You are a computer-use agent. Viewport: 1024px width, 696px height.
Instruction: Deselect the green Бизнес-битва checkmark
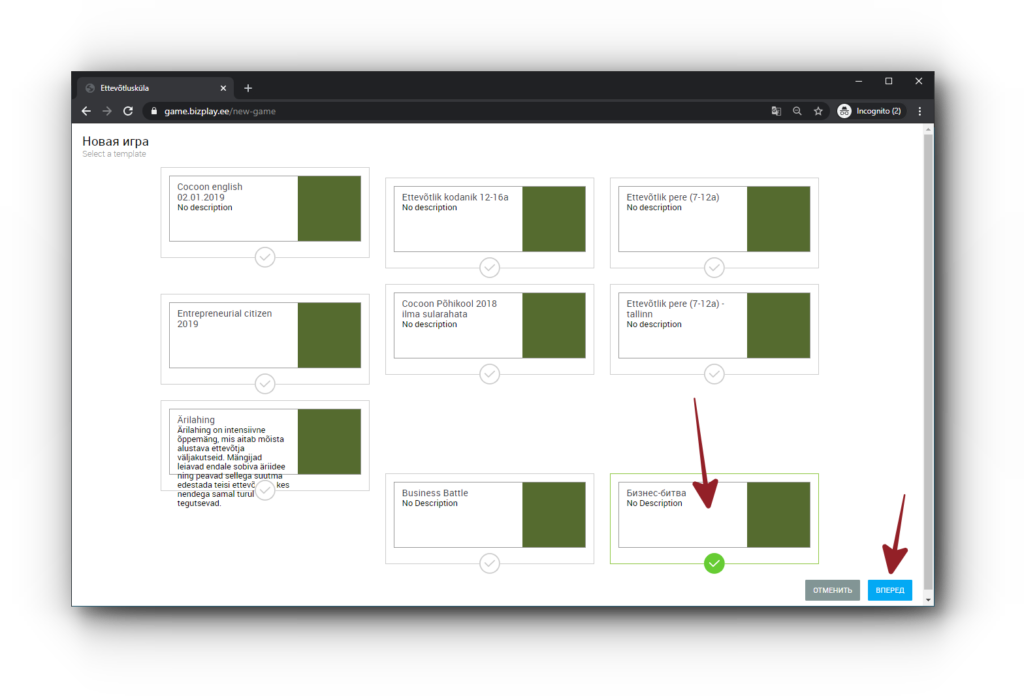click(714, 563)
